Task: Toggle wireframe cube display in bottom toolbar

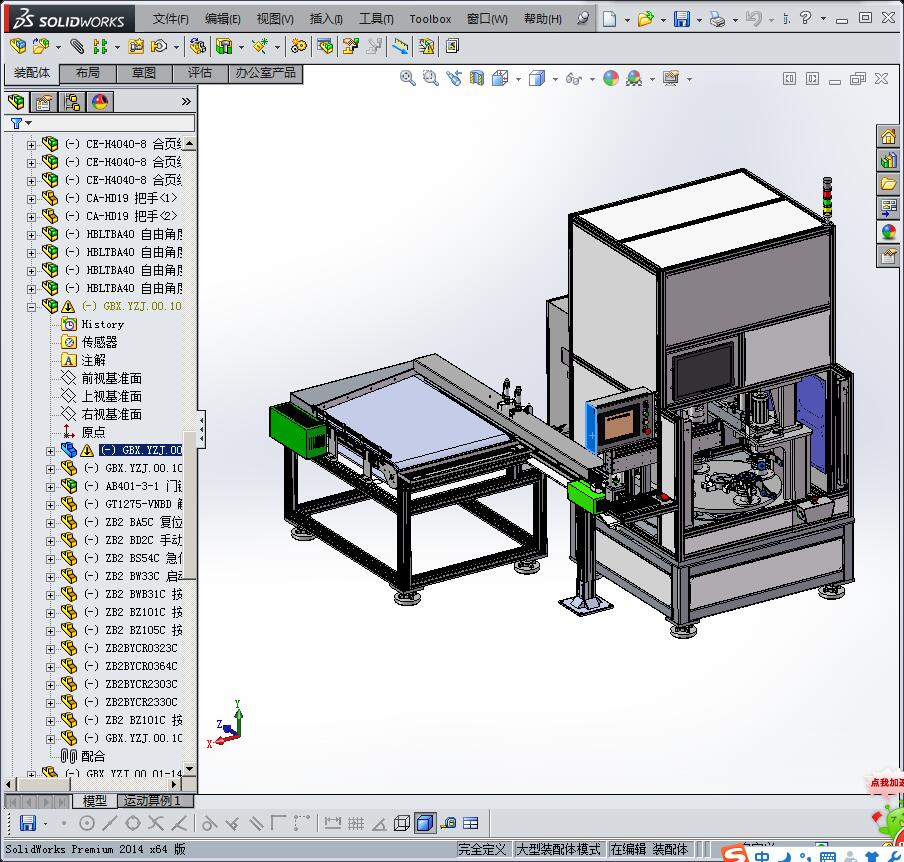Action: (x=402, y=823)
